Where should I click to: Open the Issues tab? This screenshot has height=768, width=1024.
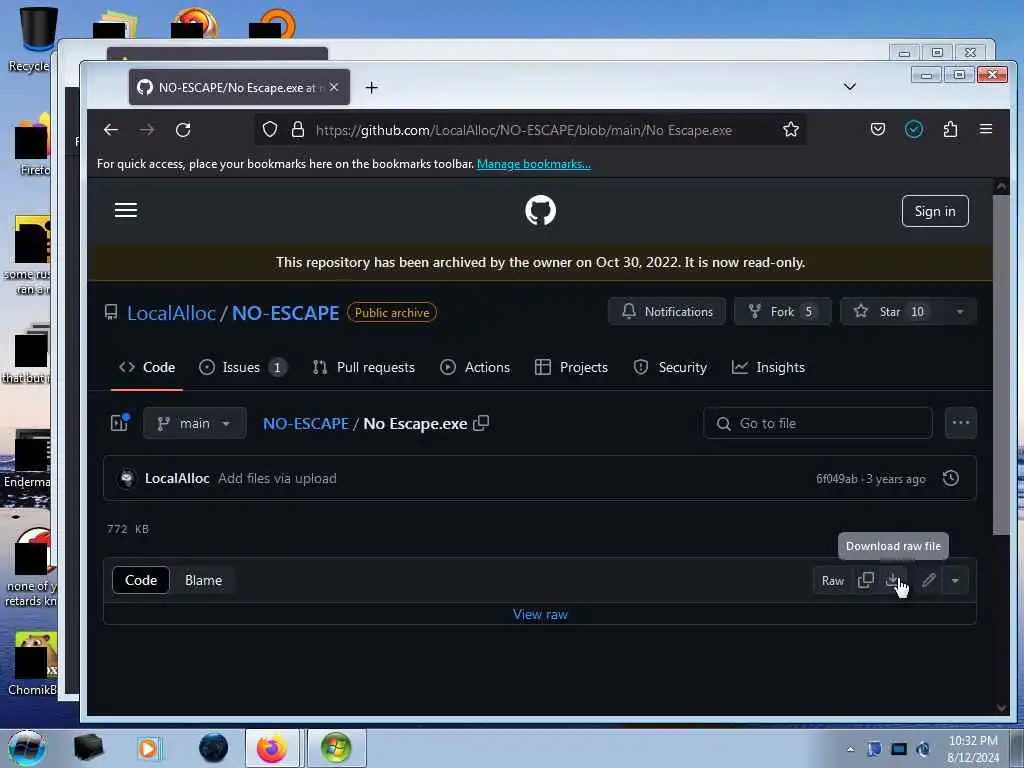pyautogui.click(x=242, y=367)
